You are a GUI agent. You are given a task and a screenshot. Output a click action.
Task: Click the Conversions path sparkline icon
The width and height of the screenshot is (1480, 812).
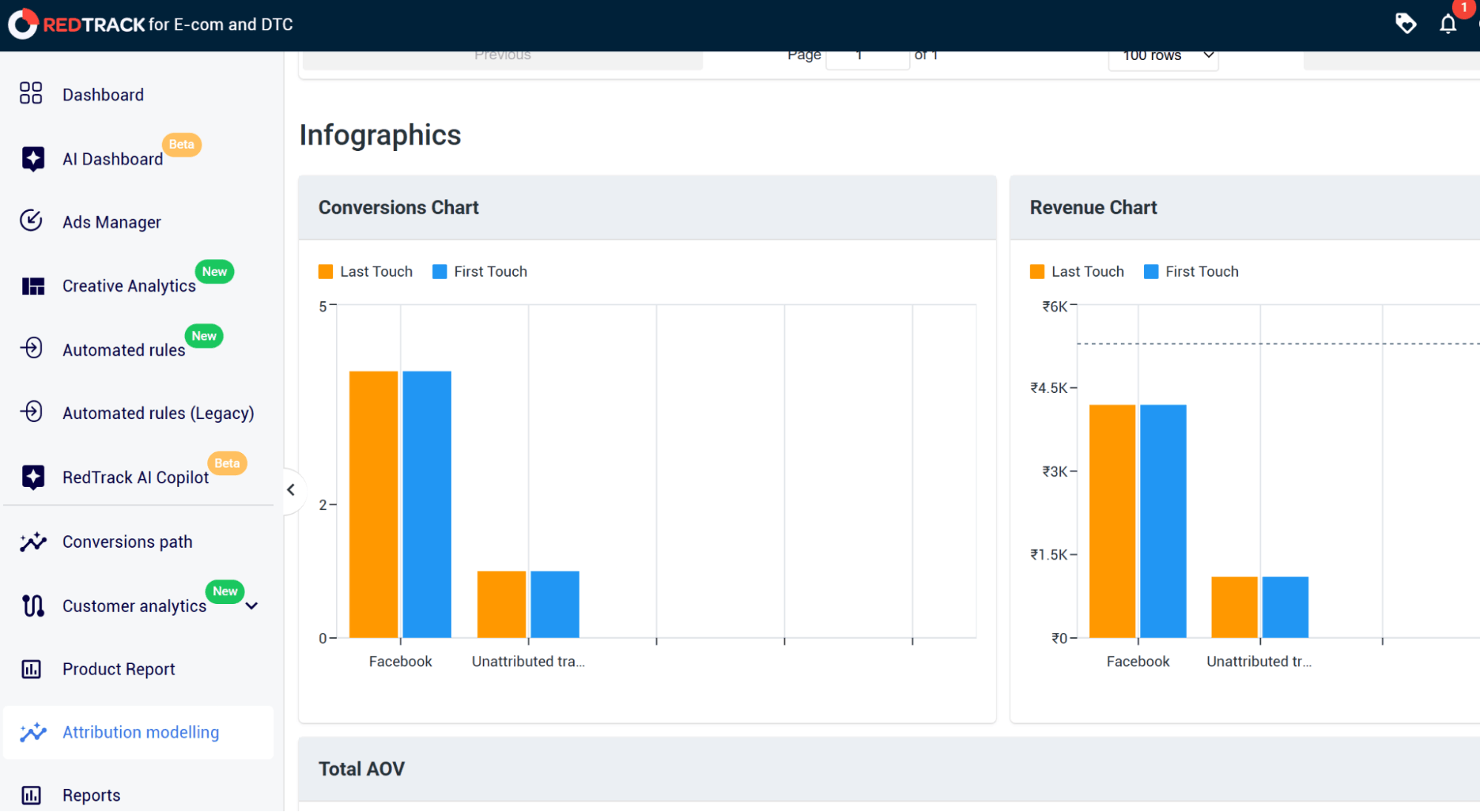[x=33, y=542]
